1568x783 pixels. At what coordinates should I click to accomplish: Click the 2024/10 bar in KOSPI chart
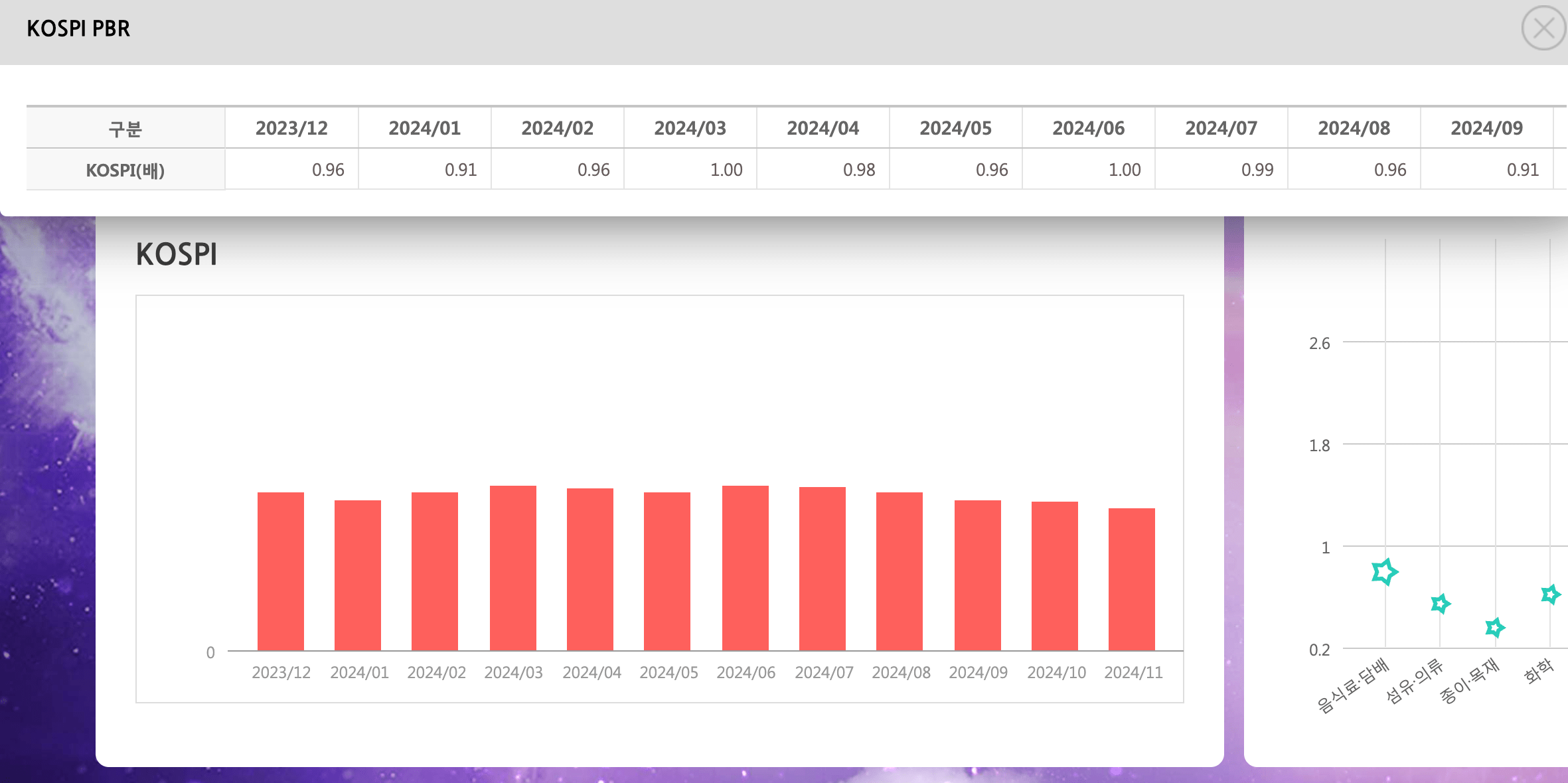tap(1055, 576)
